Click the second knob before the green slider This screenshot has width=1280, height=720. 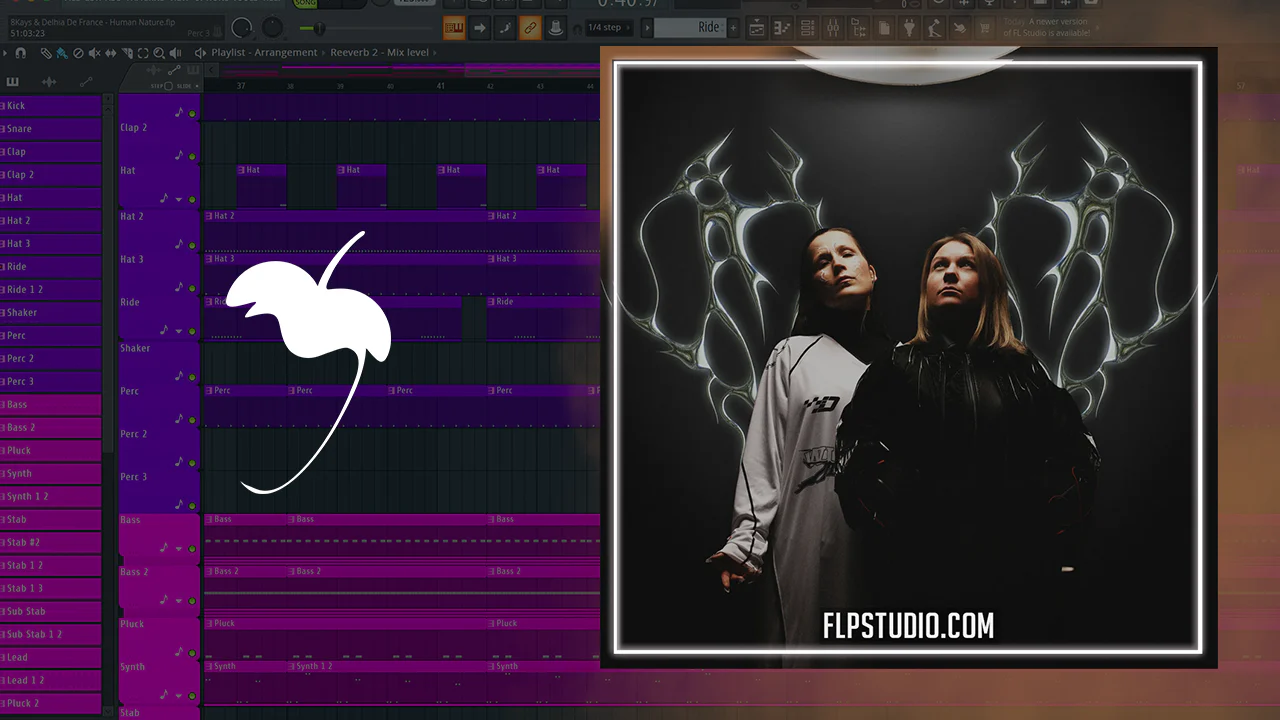coord(273,27)
